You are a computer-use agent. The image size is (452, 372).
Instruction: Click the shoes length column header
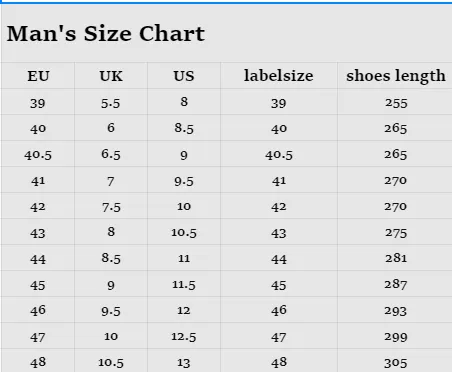[x=395, y=76]
